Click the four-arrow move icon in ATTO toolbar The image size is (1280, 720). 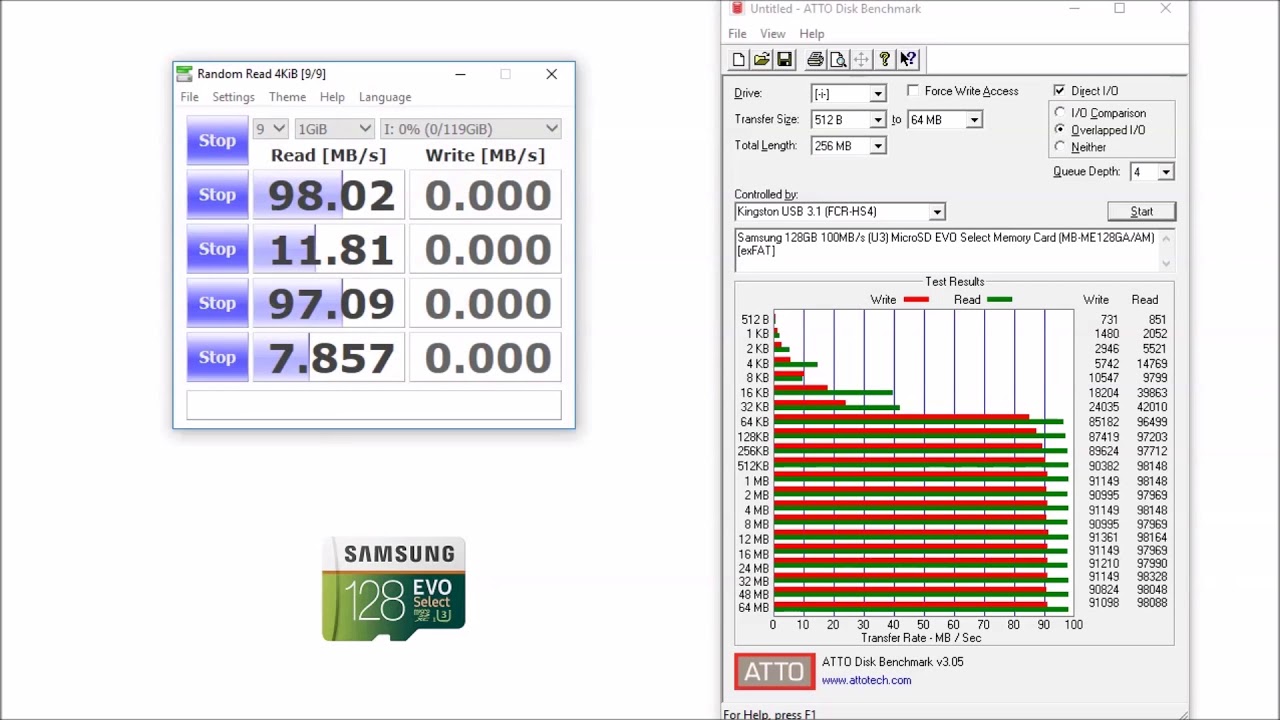point(861,60)
